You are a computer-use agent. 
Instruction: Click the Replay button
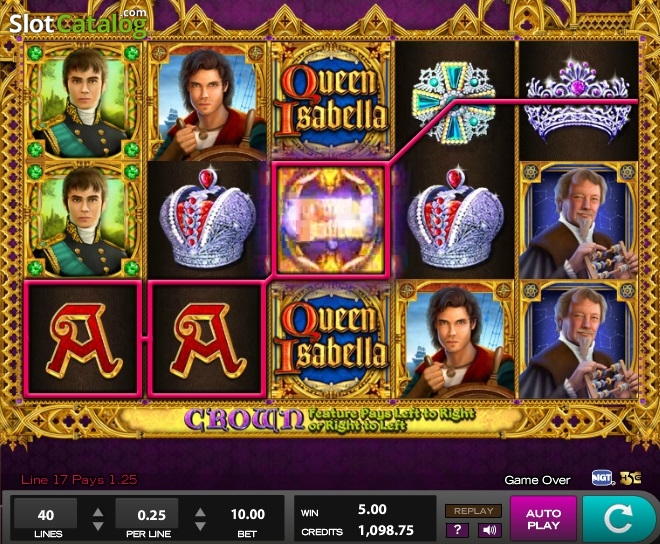(x=474, y=511)
